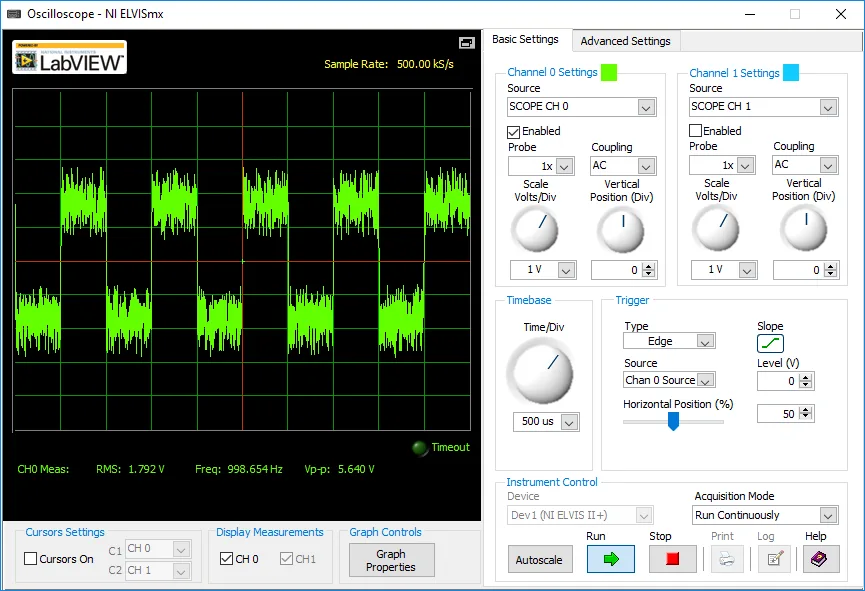Minimize the Oscilloscope window
Image resolution: width=865 pixels, height=591 pixels.
coord(750,14)
